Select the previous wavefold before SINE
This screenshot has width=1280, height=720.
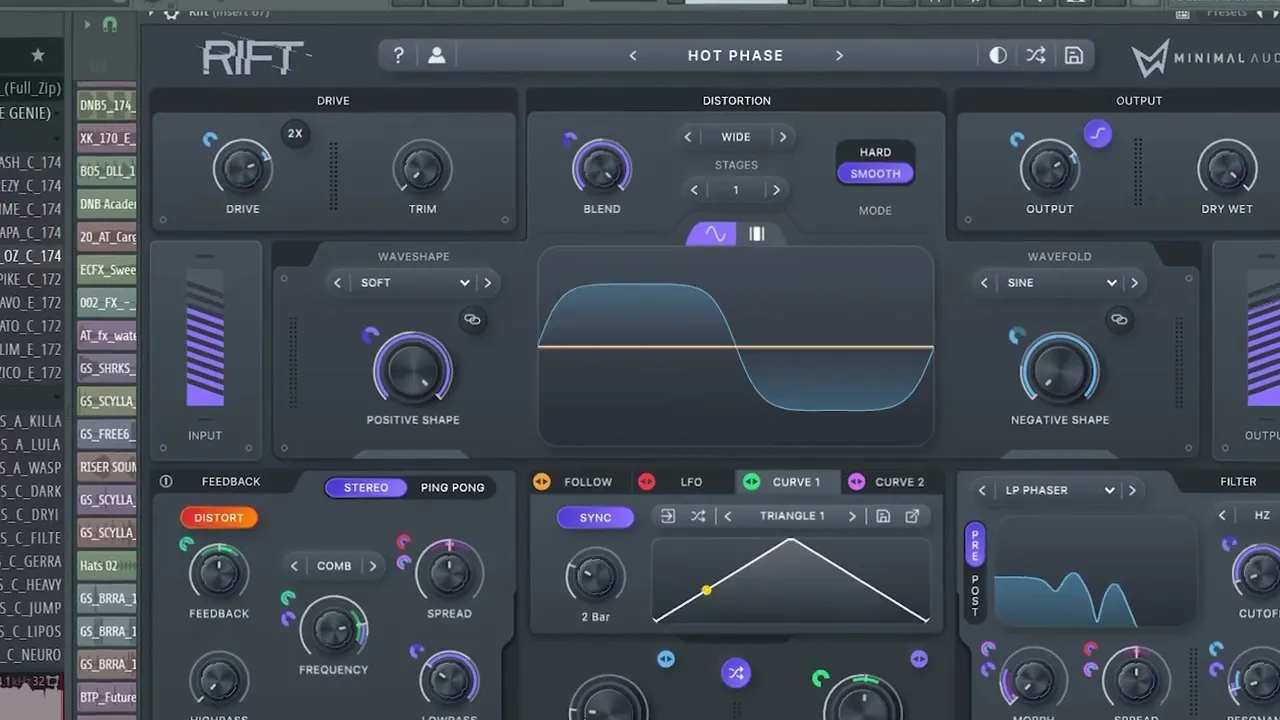point(985,283)
